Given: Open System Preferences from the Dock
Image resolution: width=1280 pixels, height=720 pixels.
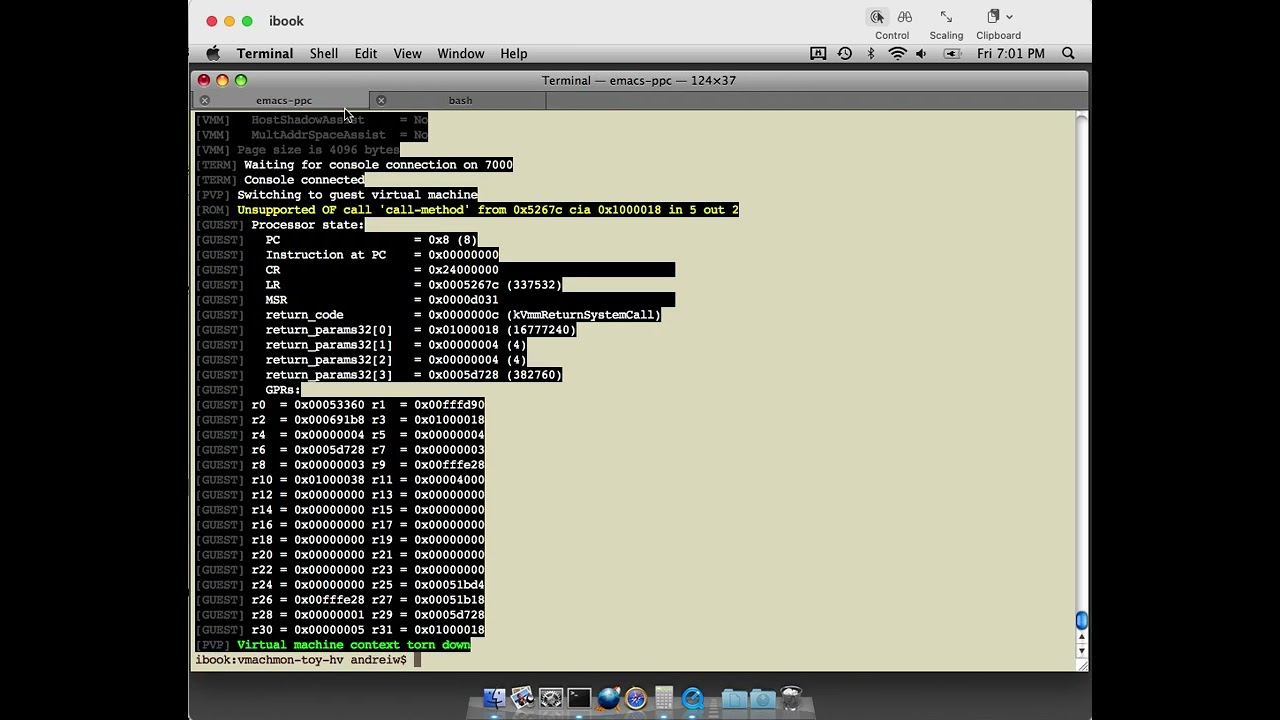Looking at the screenshot, I should (551, 698).
